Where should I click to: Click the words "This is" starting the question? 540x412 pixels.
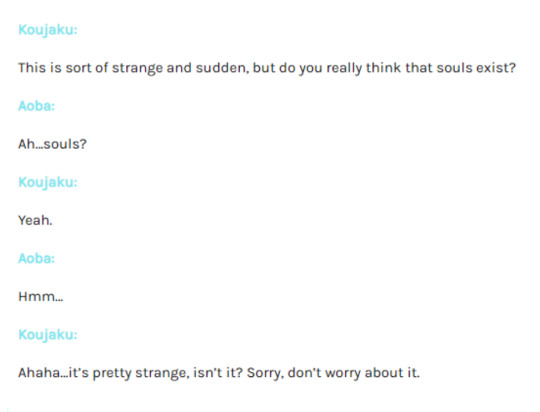(x=40, y=68)
